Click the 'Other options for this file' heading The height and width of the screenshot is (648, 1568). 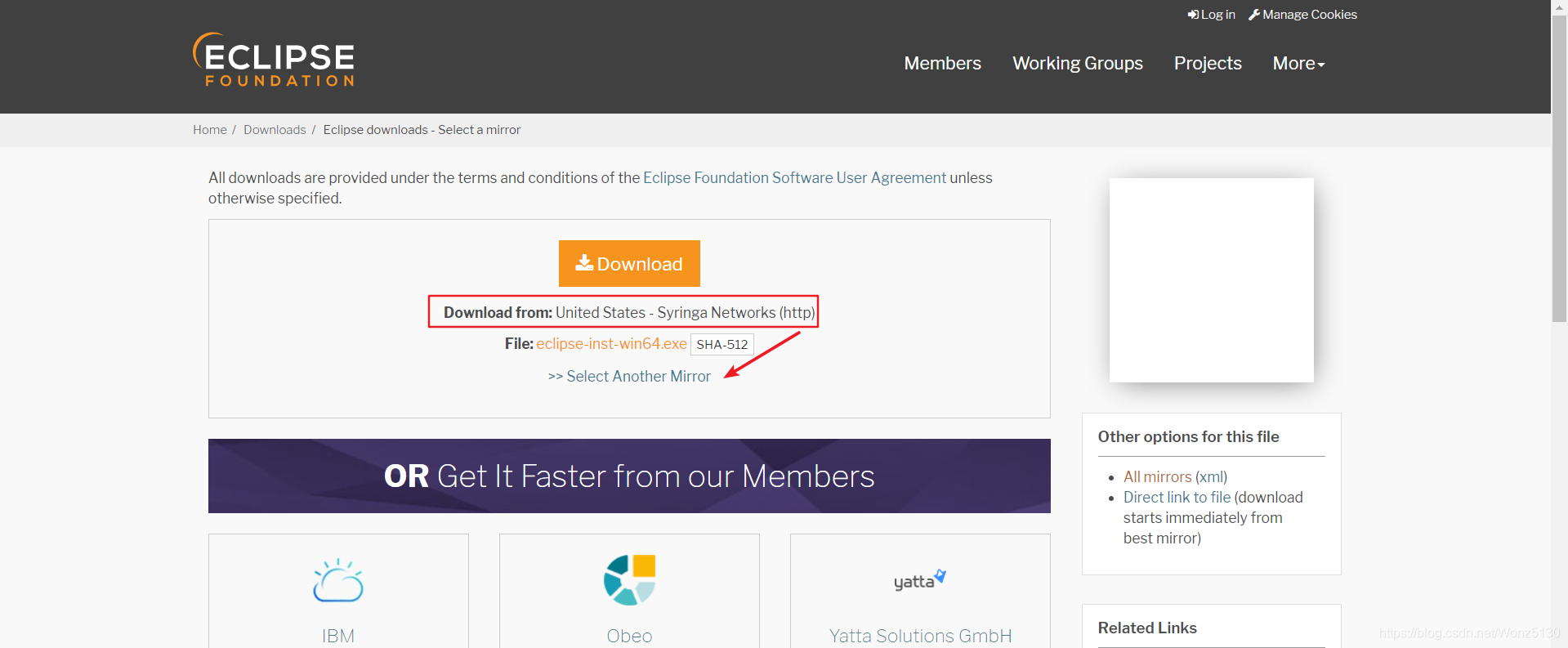tap(1188, 436)
